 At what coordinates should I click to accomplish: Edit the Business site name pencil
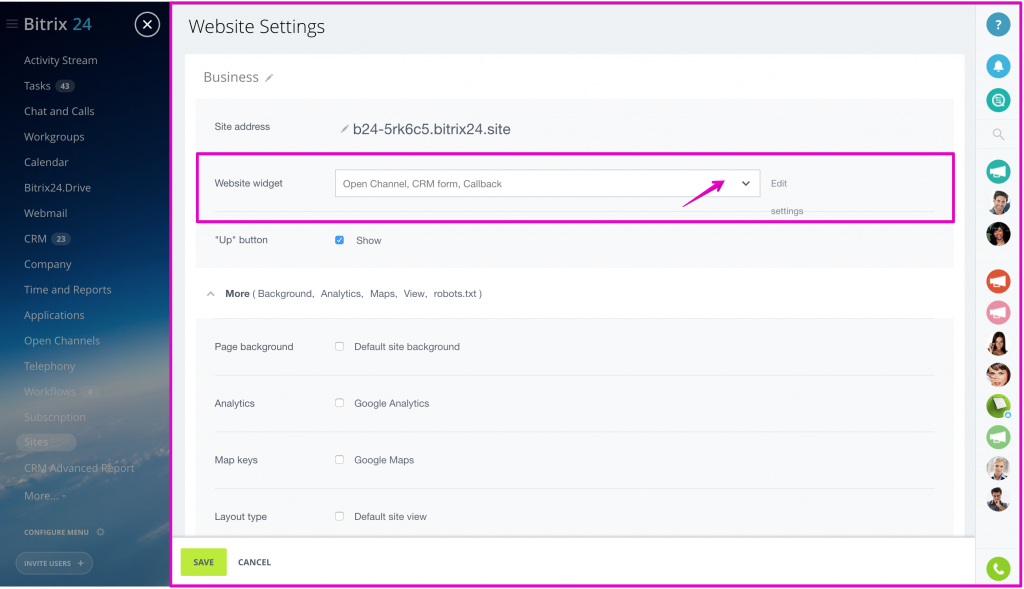269,78
